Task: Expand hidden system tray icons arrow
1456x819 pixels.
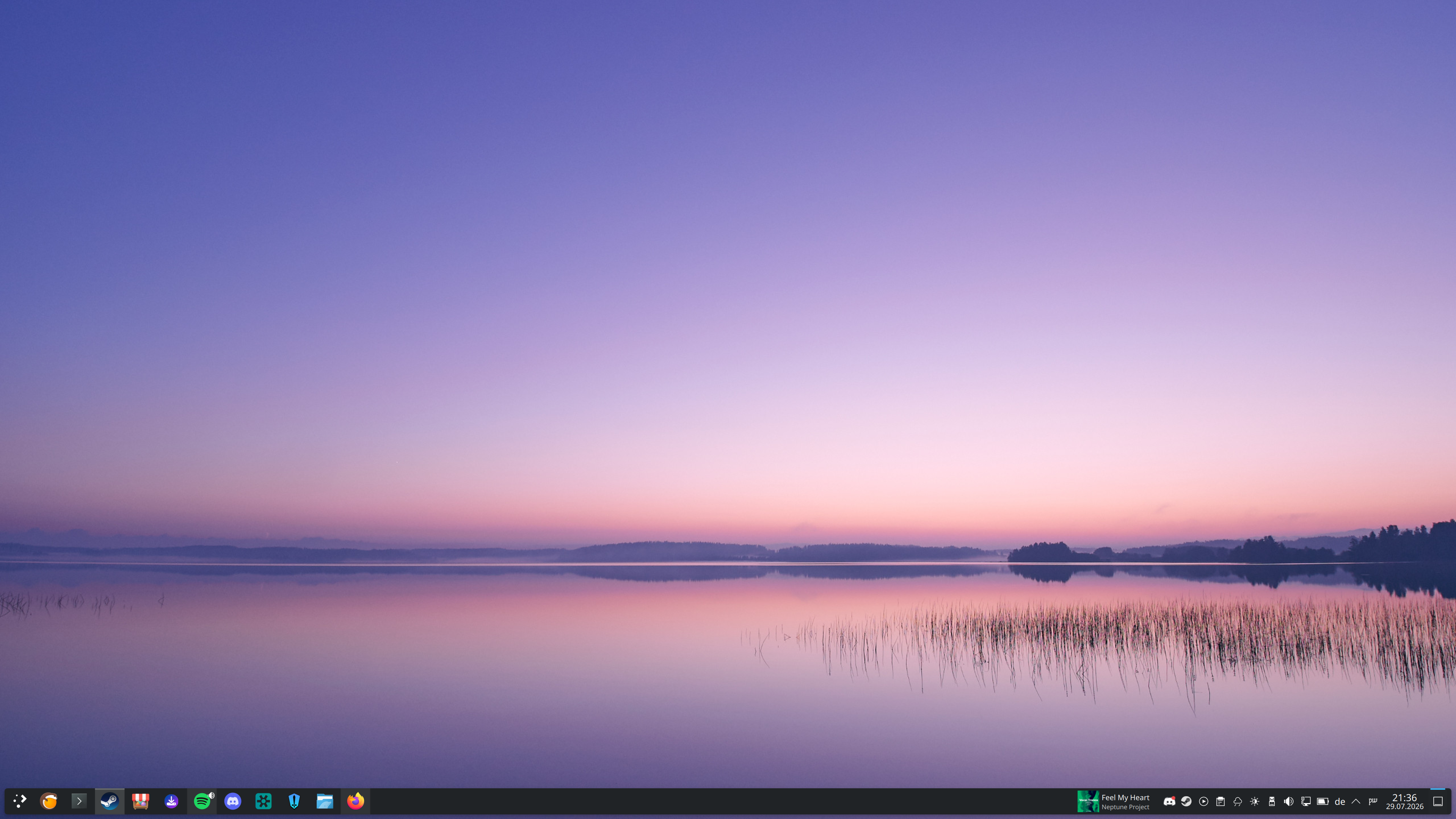Action: [1356, 801]
